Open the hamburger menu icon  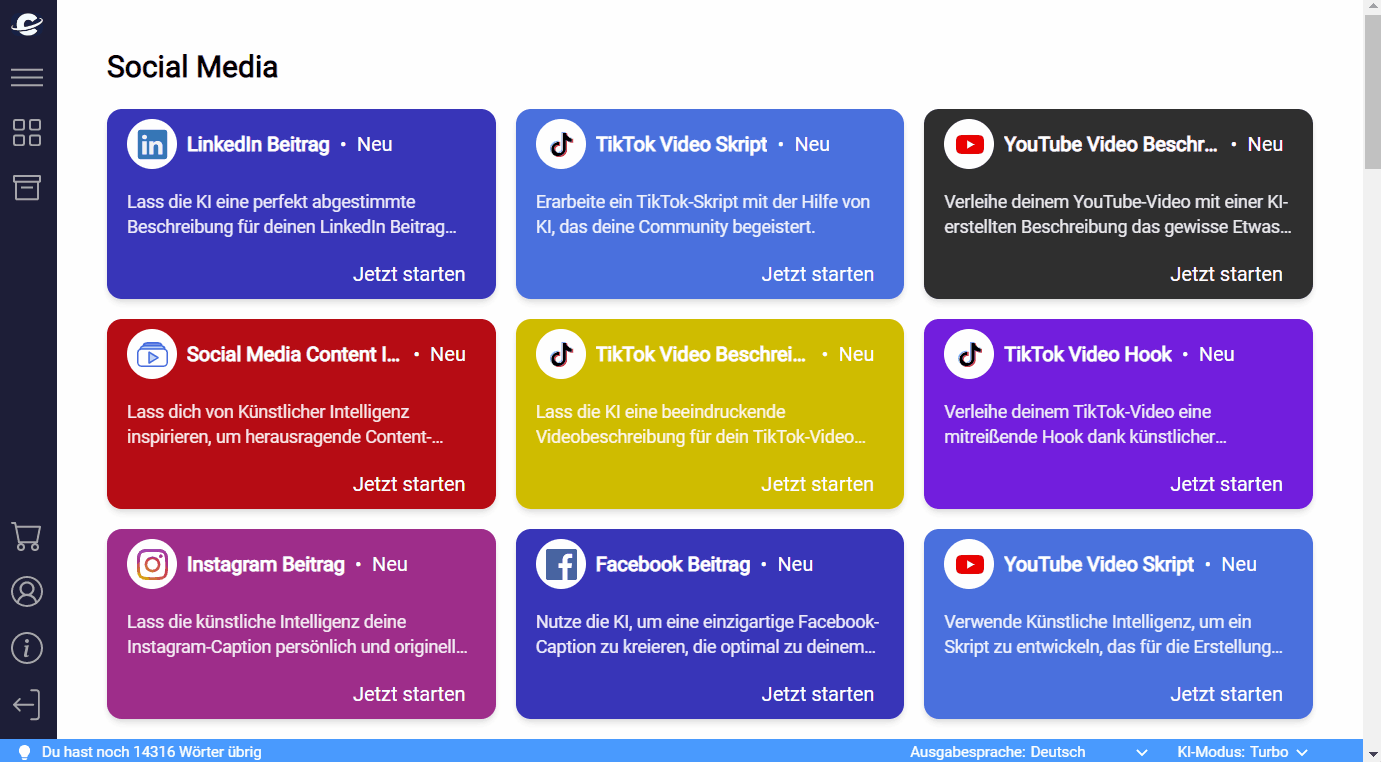point(27,77)
